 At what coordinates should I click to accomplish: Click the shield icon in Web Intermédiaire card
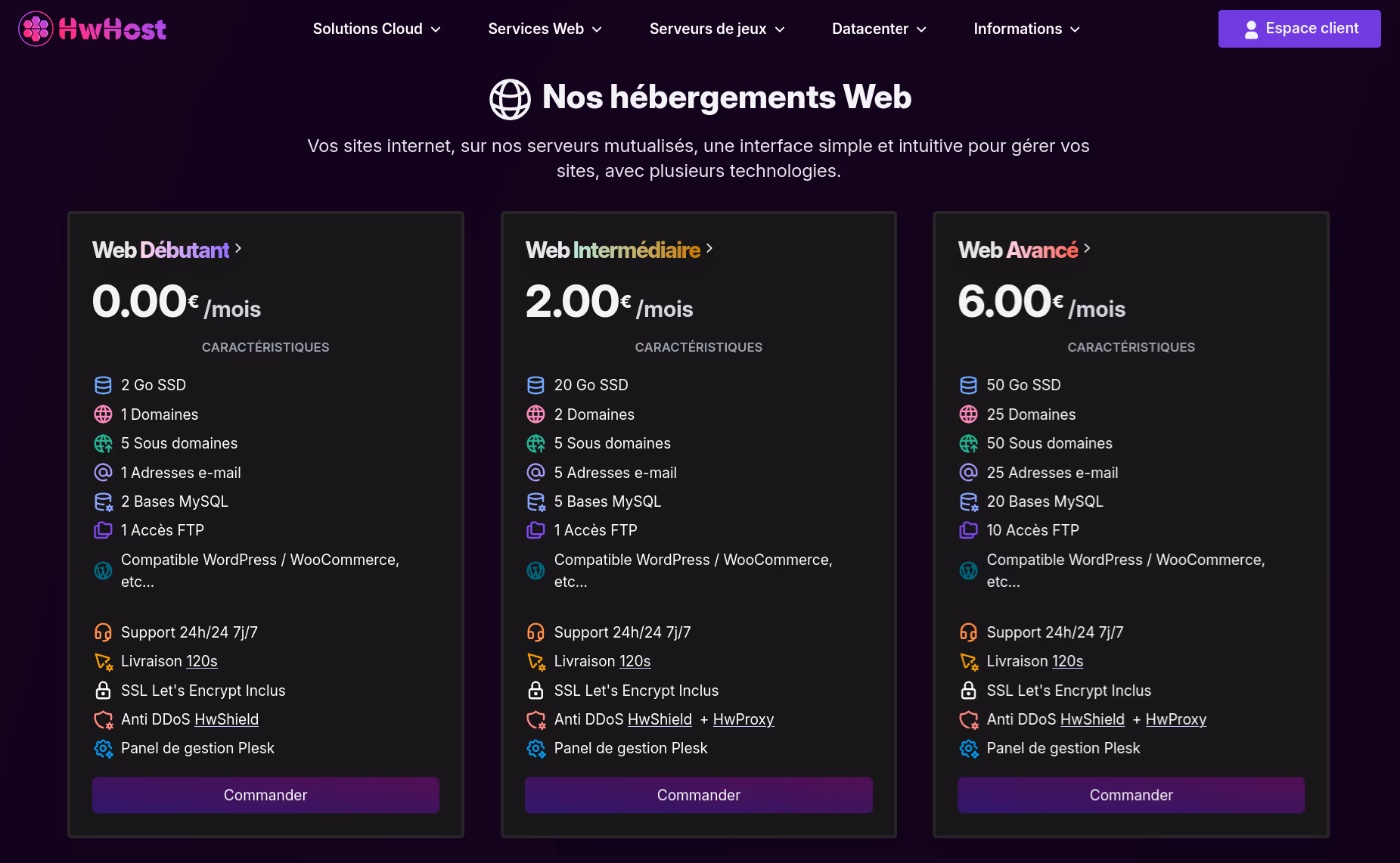pyautogui.click(x=535, y=719)
